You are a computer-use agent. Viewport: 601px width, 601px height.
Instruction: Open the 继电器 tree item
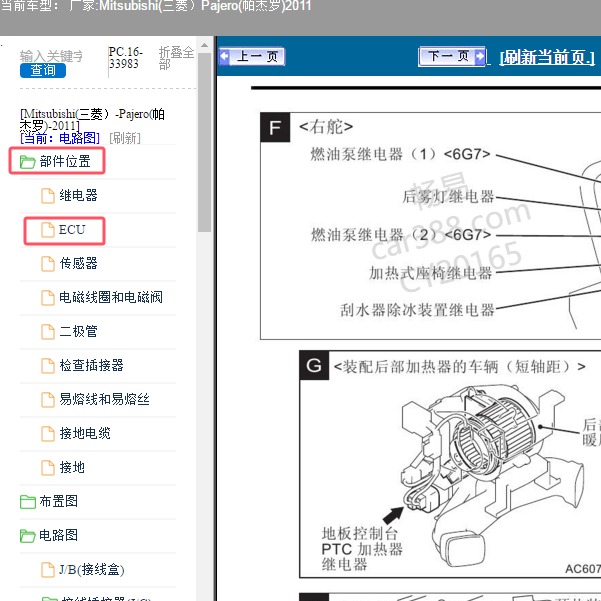[x=78, y=195]
